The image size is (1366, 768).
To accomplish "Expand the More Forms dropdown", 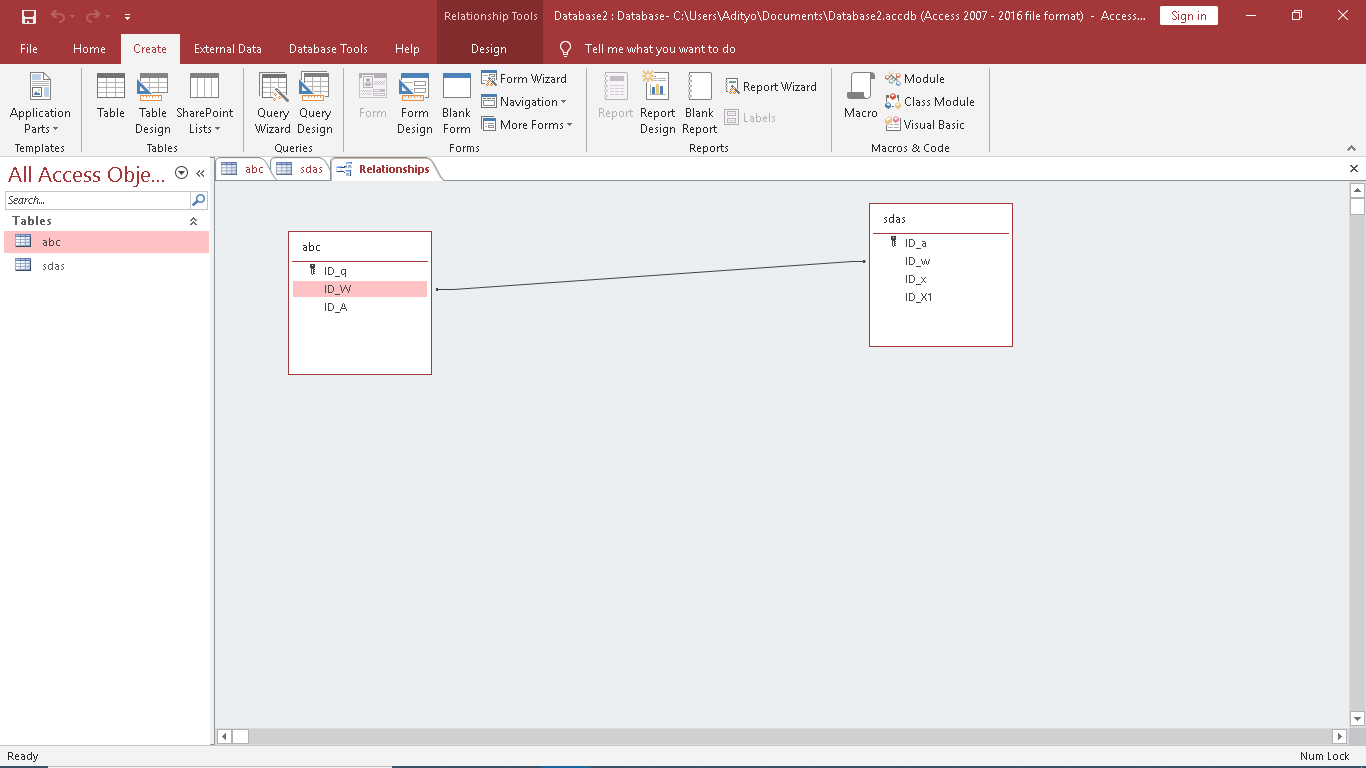I will click(x=527, y=125).
